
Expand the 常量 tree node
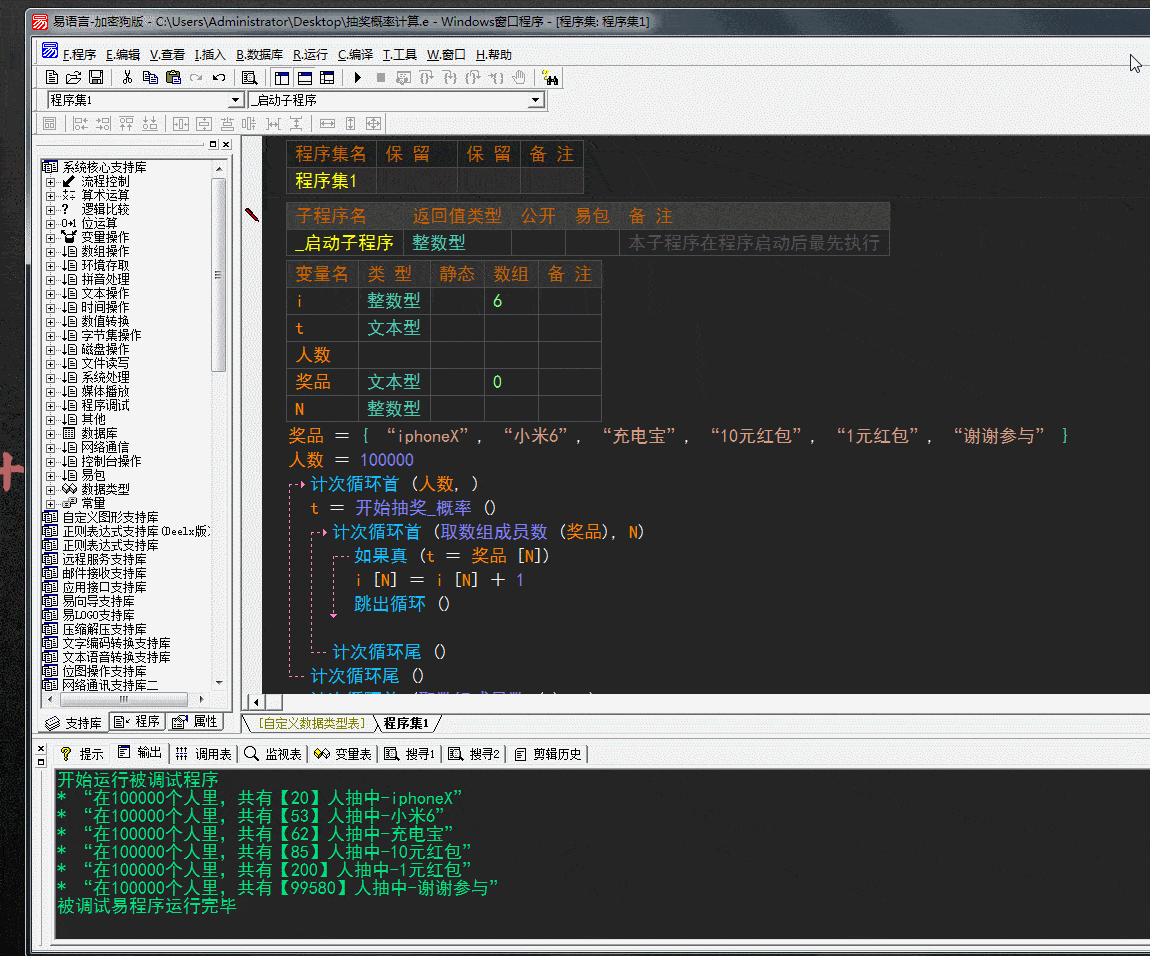(50, 503)
